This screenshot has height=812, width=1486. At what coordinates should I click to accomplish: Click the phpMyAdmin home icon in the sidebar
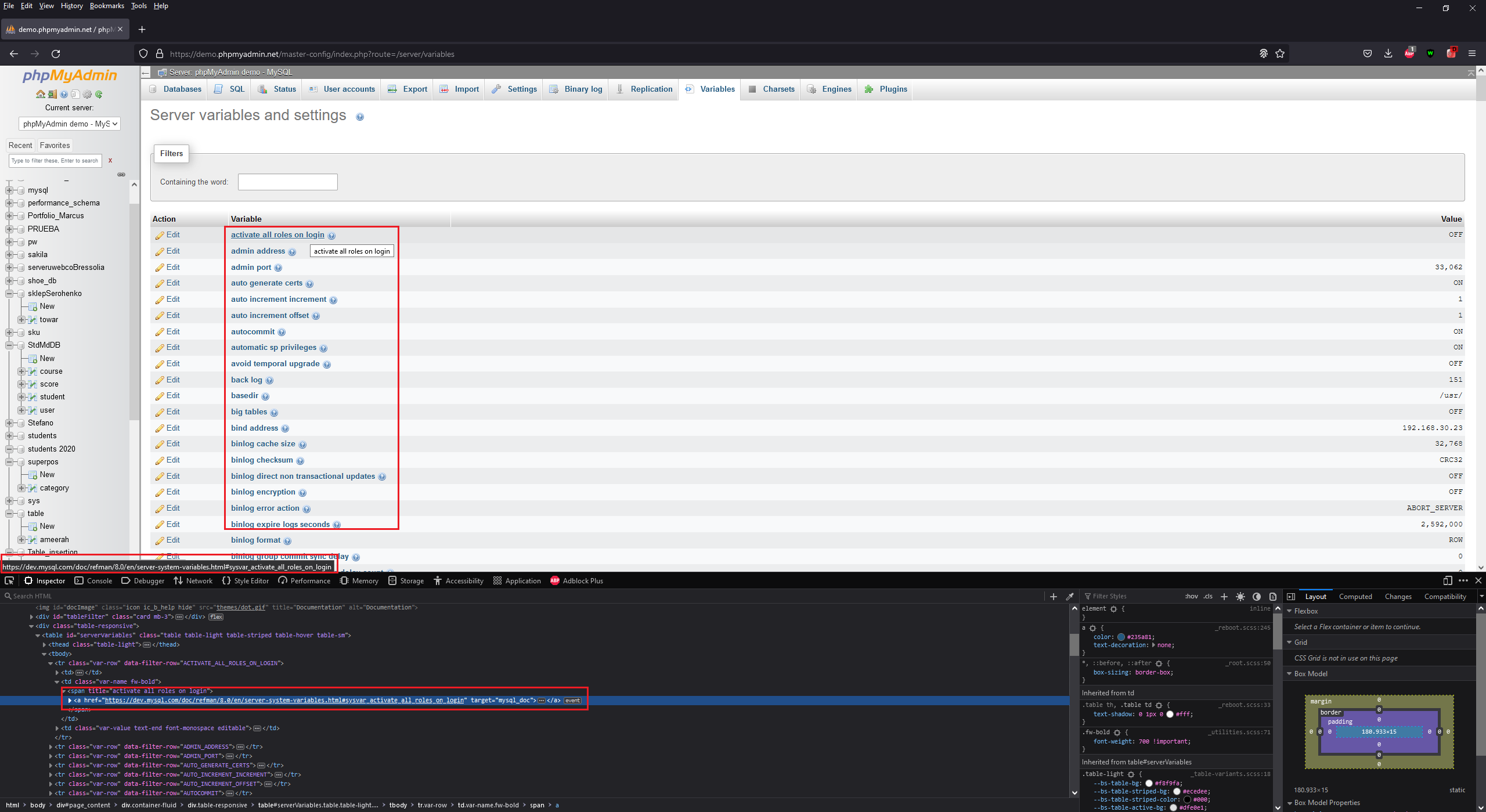pos(41,93)
